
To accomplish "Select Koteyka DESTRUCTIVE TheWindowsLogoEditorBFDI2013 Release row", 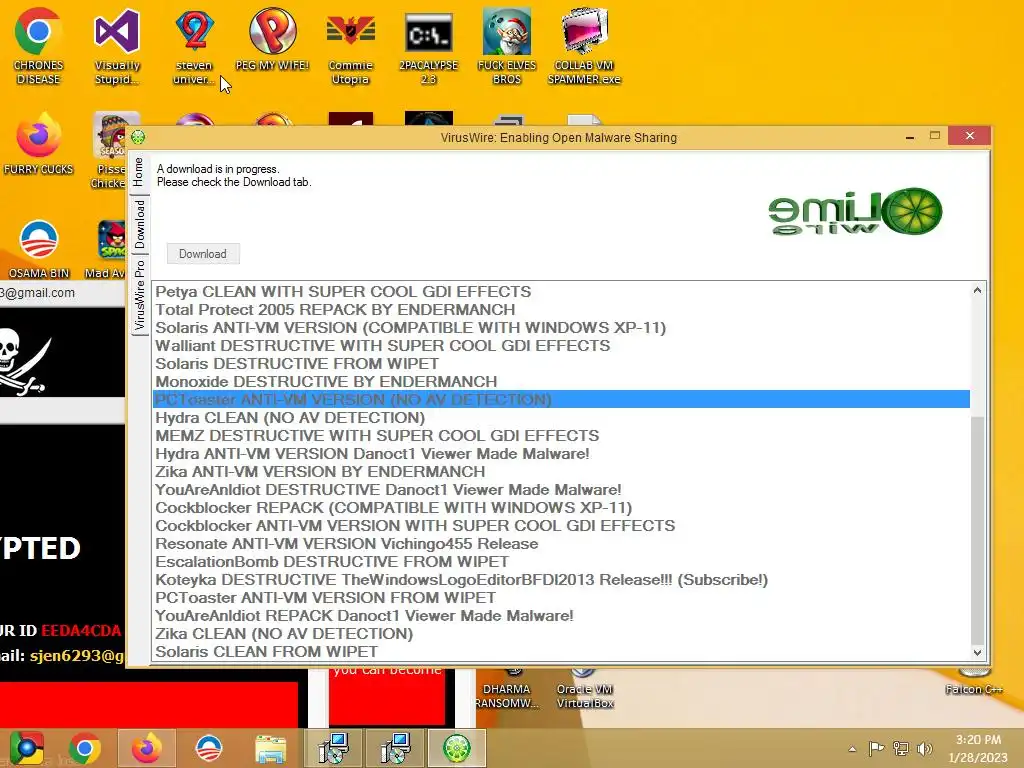I will 561,580.
